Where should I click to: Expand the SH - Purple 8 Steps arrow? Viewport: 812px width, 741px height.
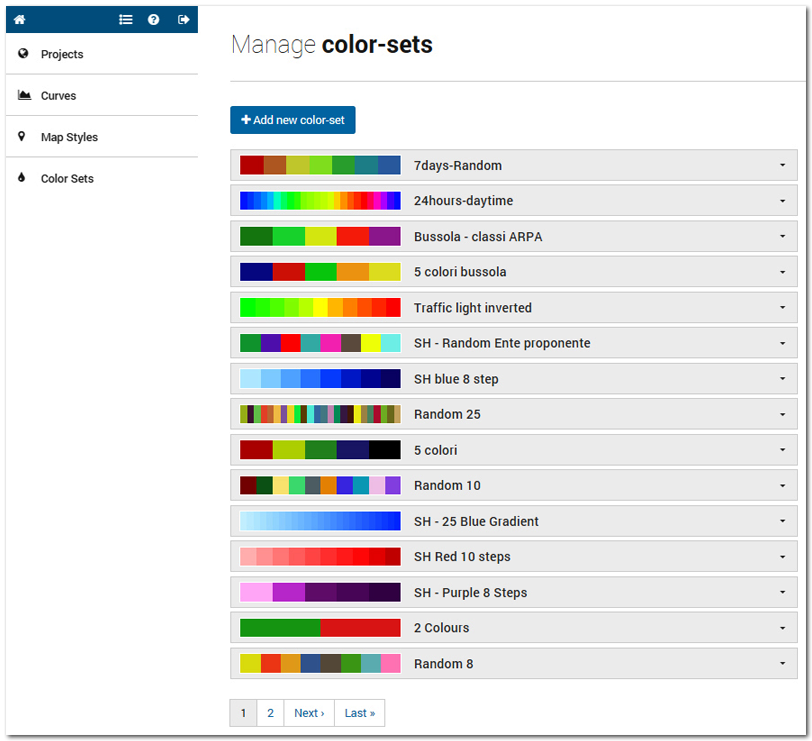(782, 592)
